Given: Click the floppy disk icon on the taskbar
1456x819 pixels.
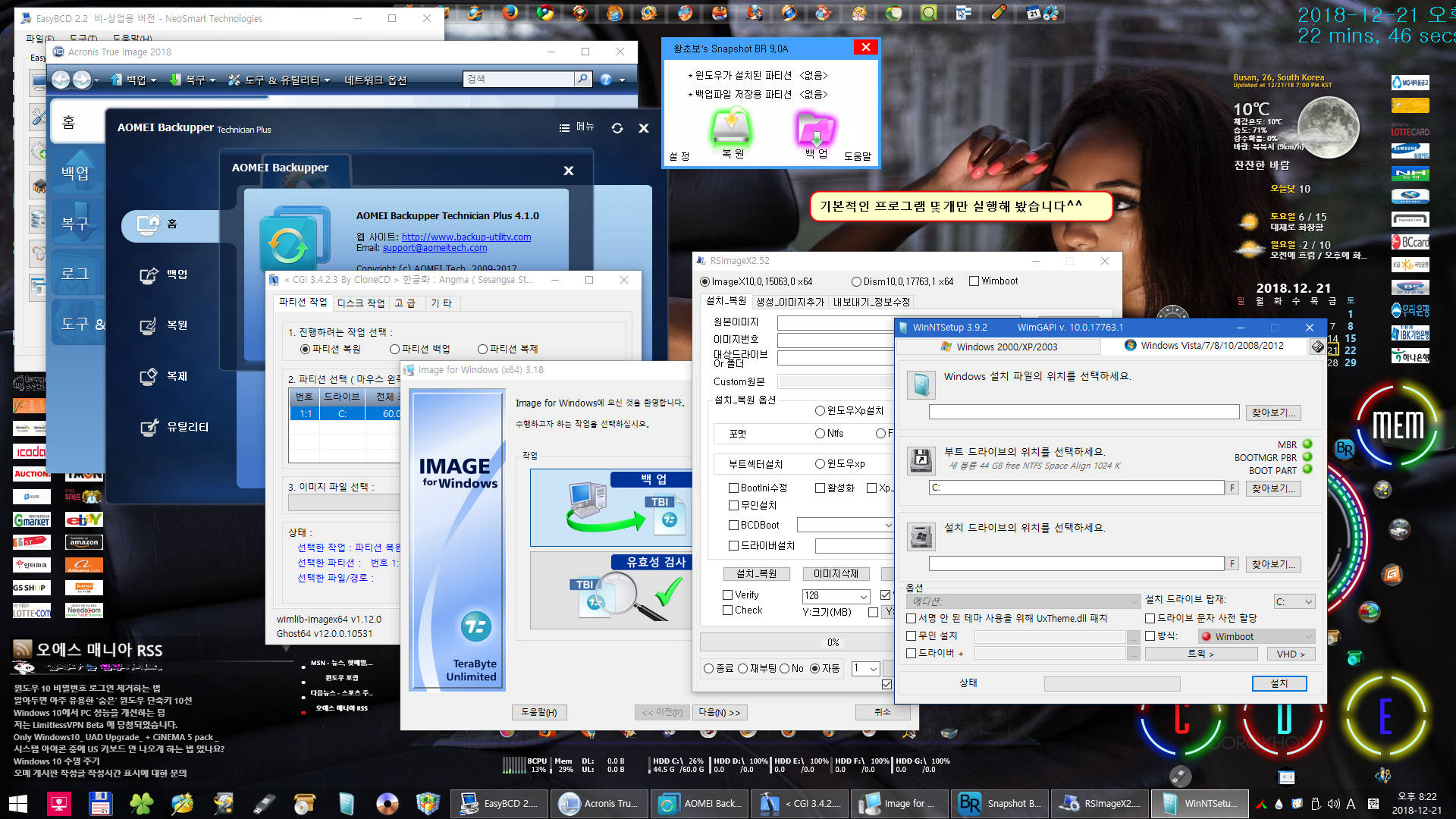Looking at the screenshot, I should pos(100,803).
